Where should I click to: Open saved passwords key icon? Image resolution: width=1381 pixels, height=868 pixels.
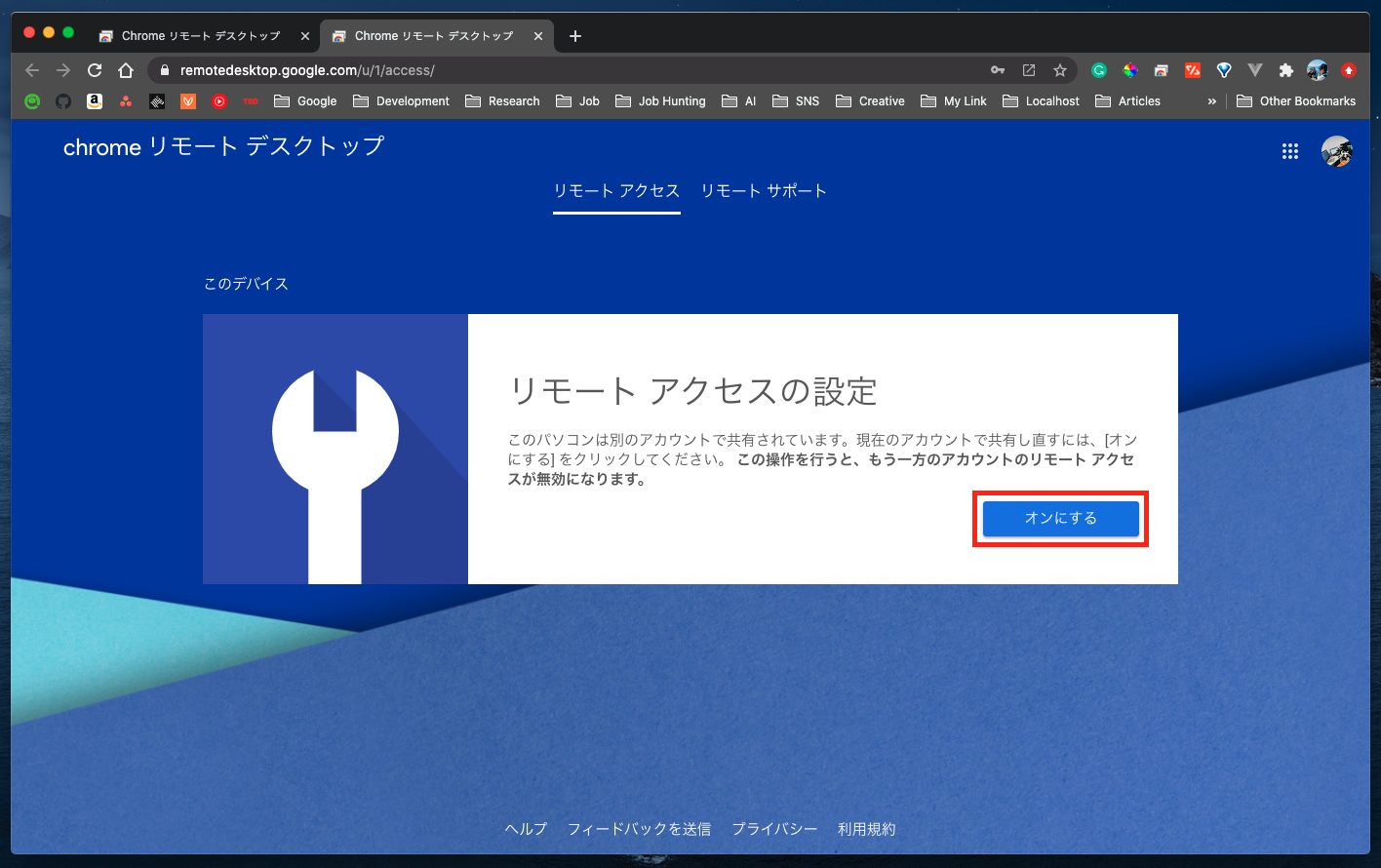coord(998,70)
